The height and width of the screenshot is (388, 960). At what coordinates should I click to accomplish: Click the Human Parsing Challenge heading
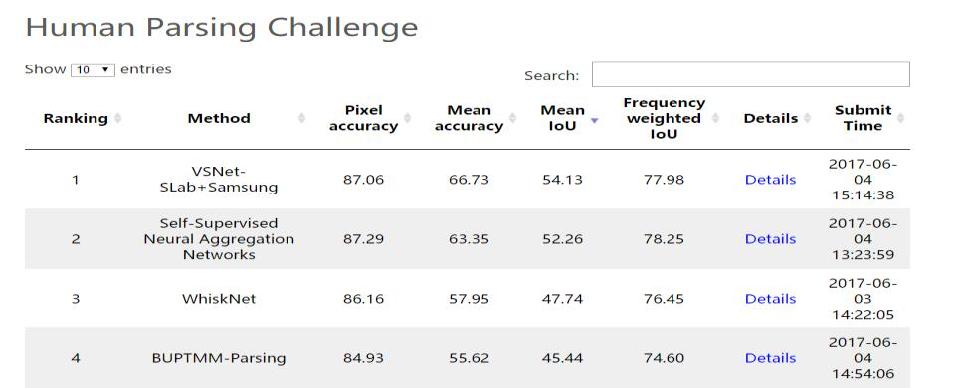point(222,28)
